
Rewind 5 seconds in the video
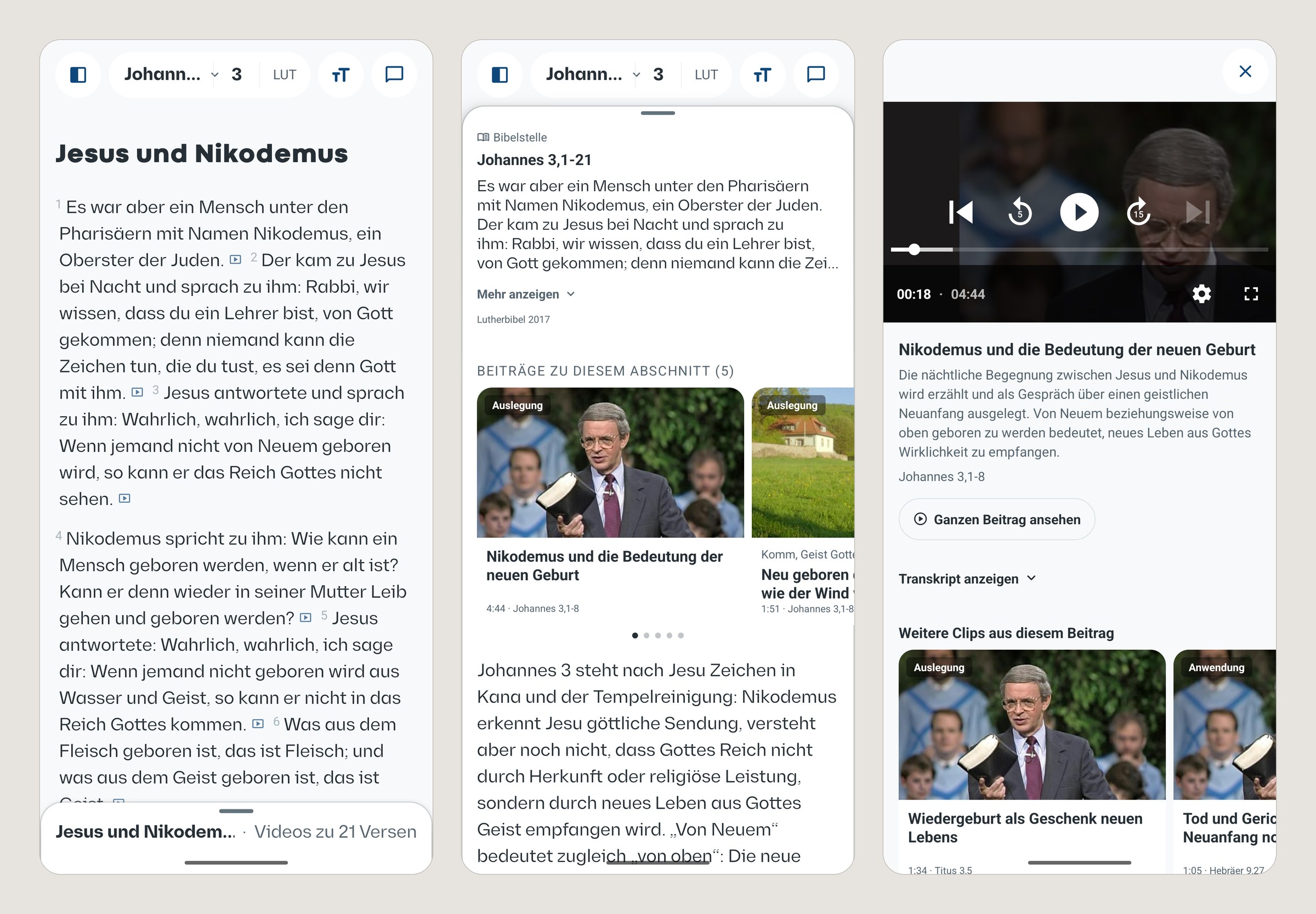pyautogui.click(x=1020, y=213)
